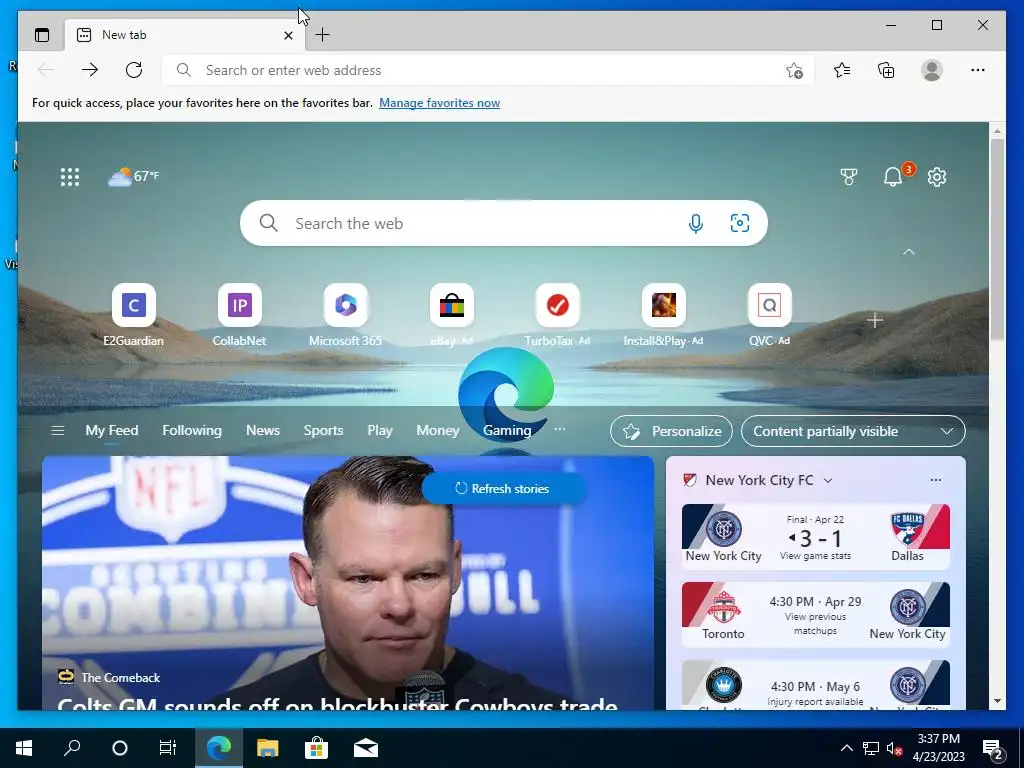Click the muted volume tray icon
The image size is (1024, 768).
[x=894, y=749]
